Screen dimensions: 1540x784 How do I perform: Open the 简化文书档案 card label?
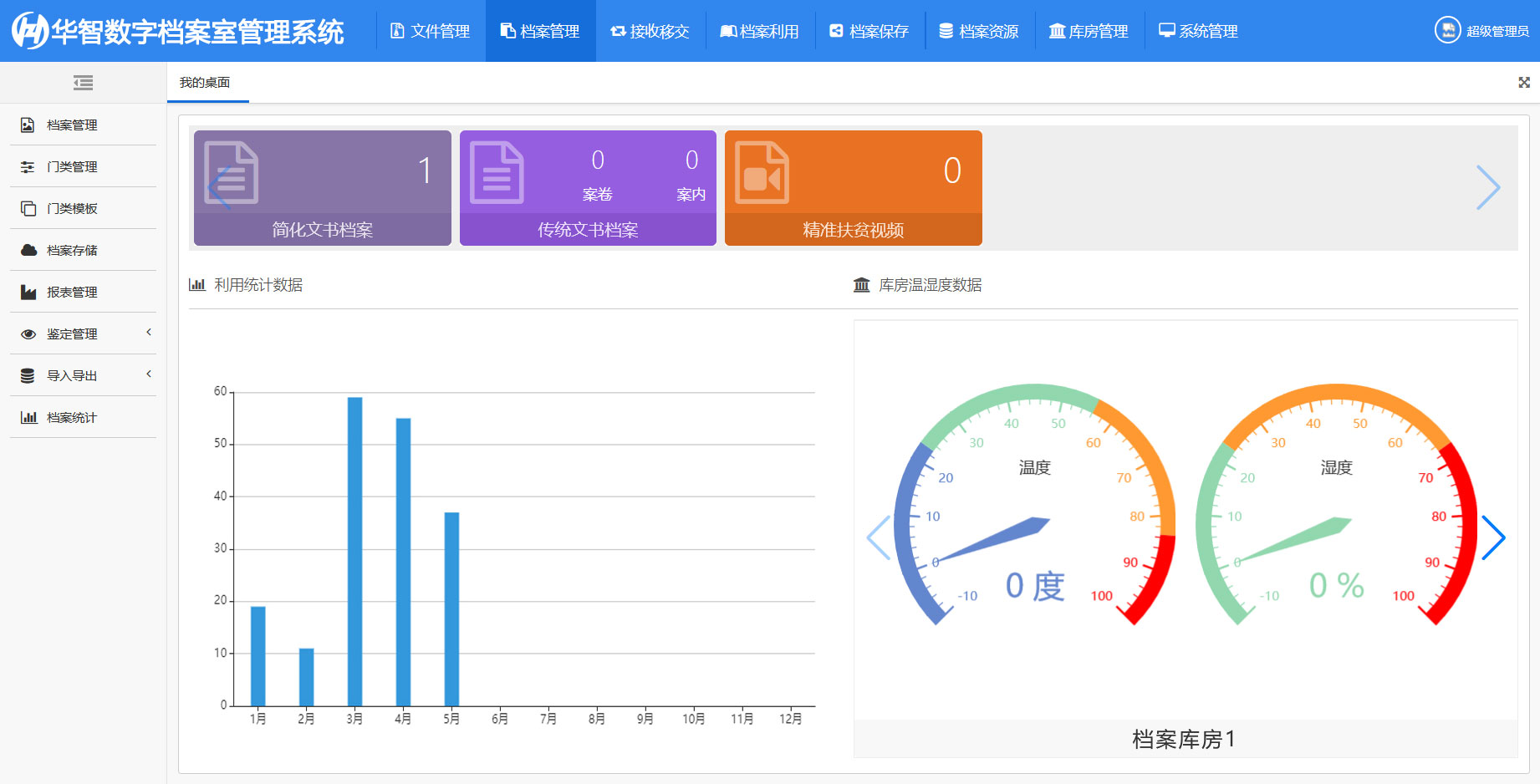point(323,230)
